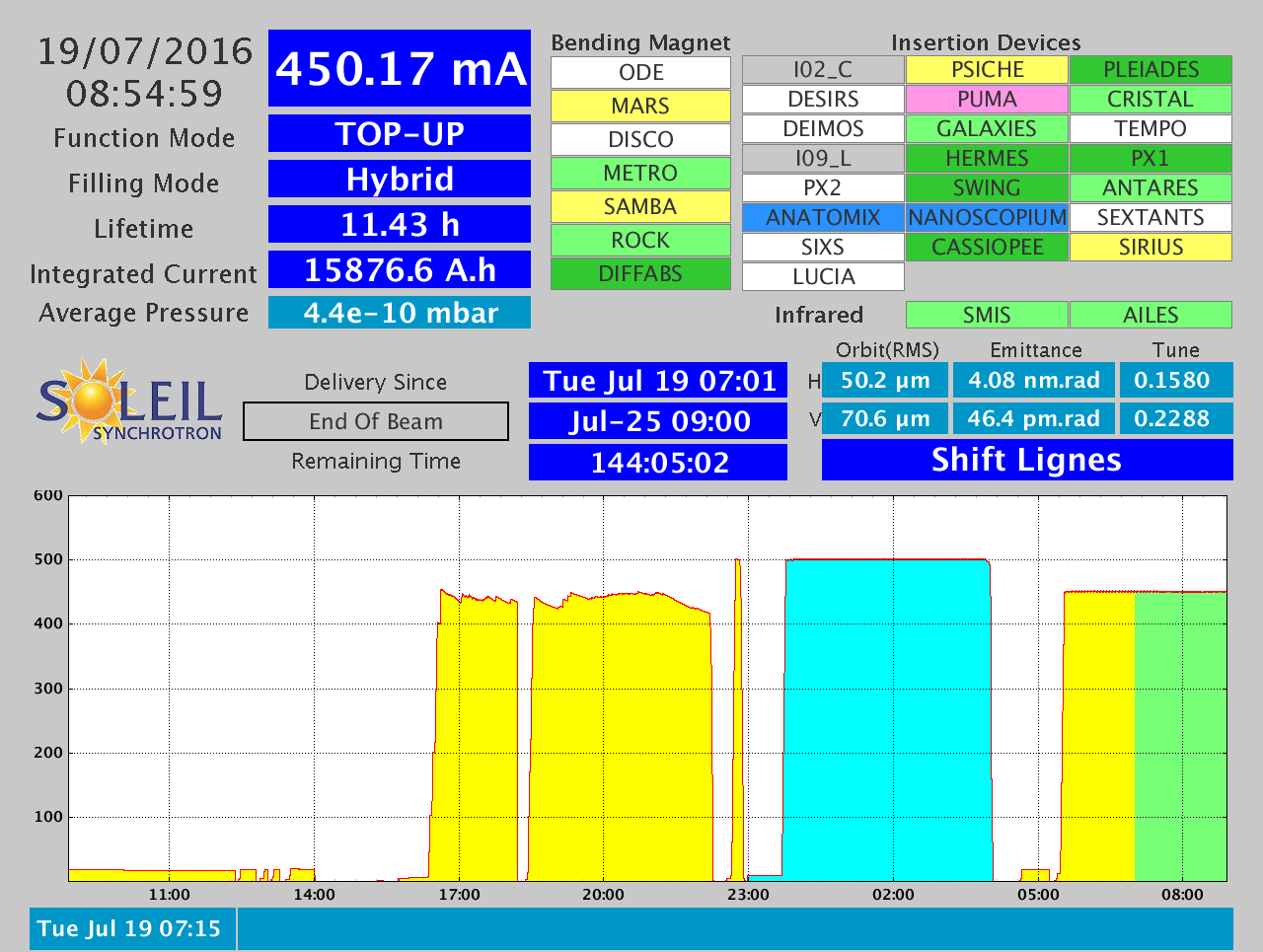Select the ODE bending magnet beamline
The width and height of the screenshot is (1263, 952).
point(640,72)
